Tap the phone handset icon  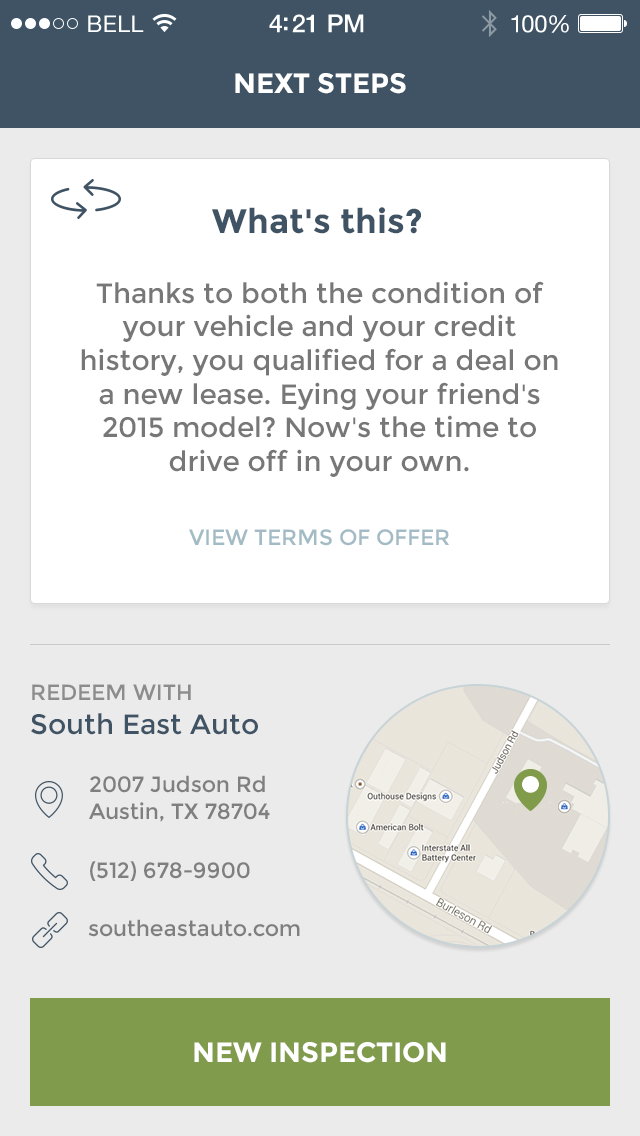pyautogui.click(x=49, y=871)
